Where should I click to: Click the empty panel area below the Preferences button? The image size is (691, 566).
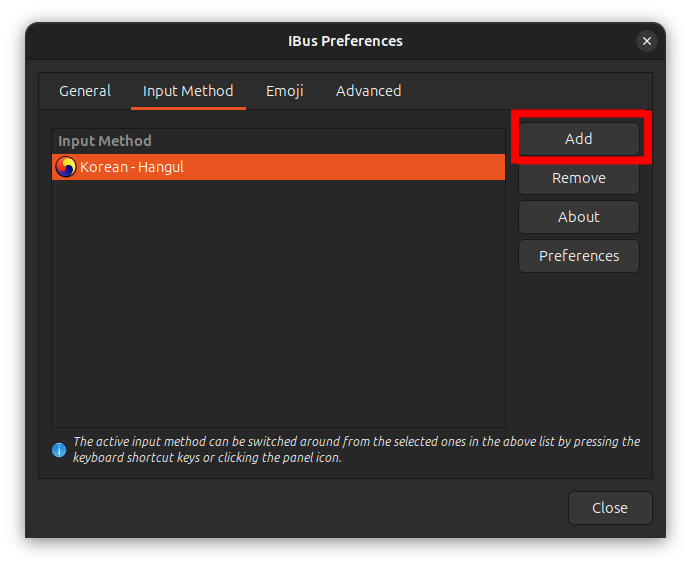pos(578,350)
